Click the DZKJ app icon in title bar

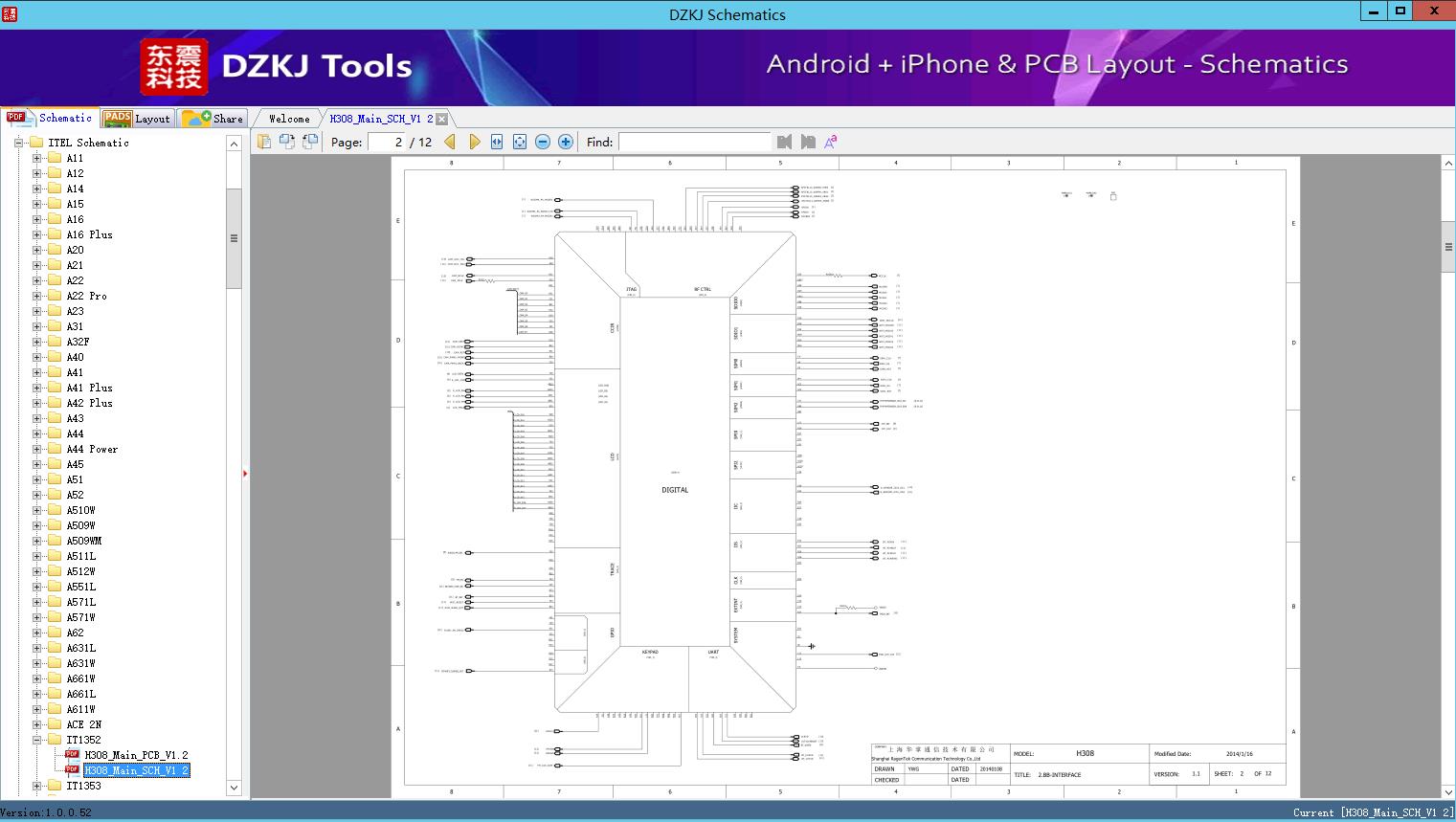[11, 13]
